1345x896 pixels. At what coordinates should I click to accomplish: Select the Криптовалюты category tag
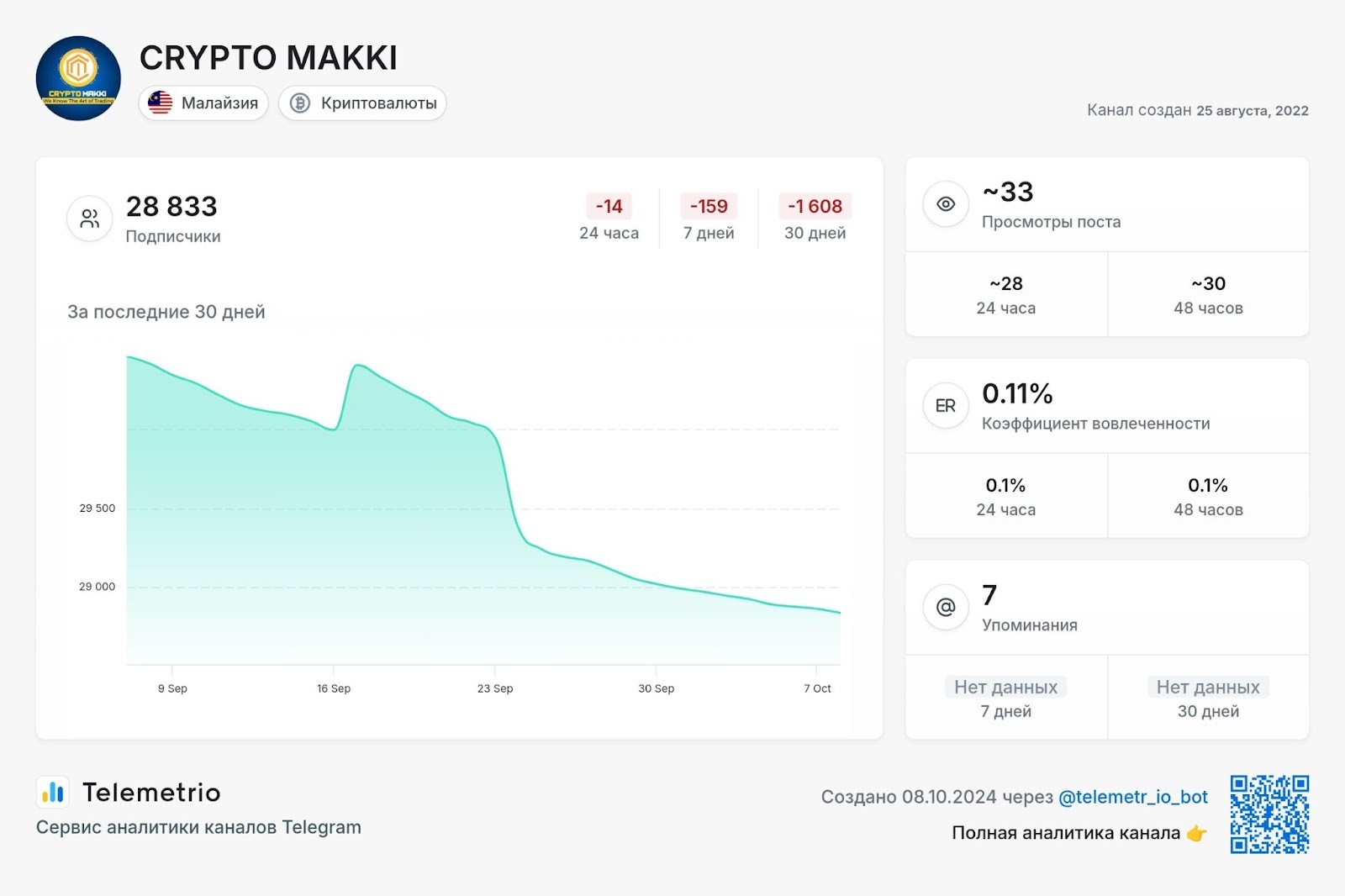[362, 103]
